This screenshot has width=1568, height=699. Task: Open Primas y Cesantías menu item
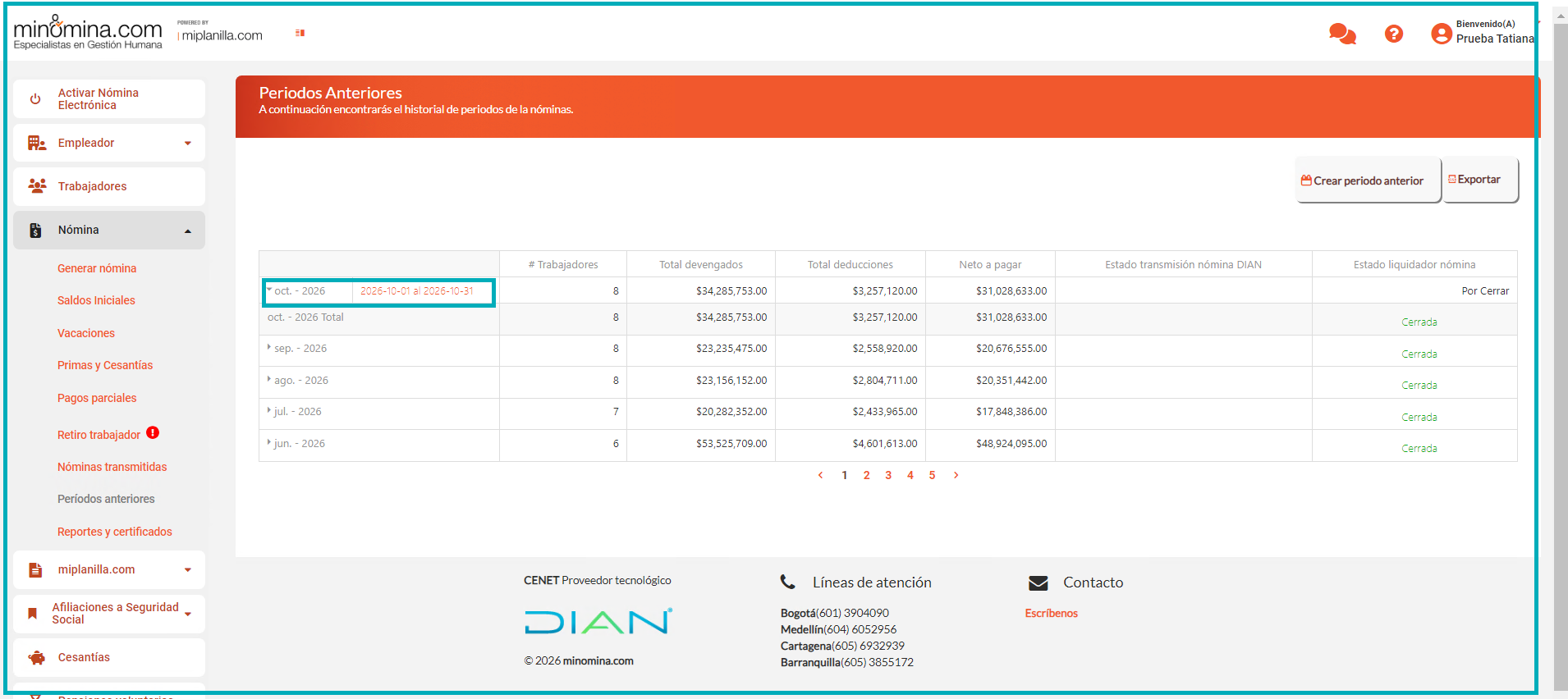(x=105, y=365)
